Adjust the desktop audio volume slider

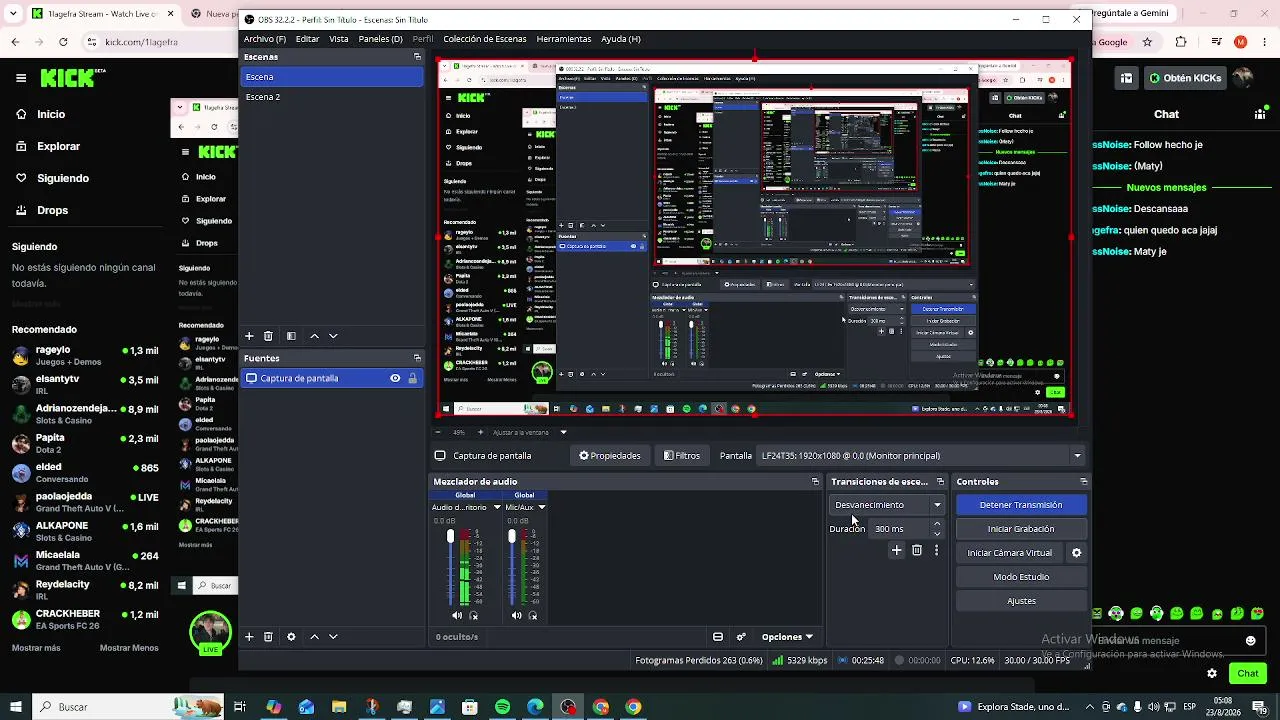pyautogui.click(x=450, y=566)
